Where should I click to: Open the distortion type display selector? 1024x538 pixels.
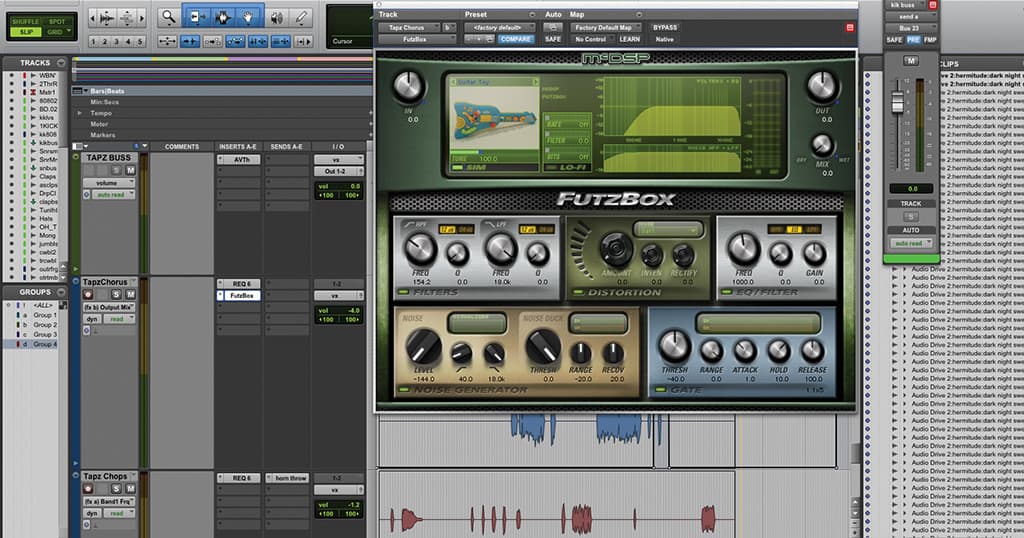tap(667, 229)
